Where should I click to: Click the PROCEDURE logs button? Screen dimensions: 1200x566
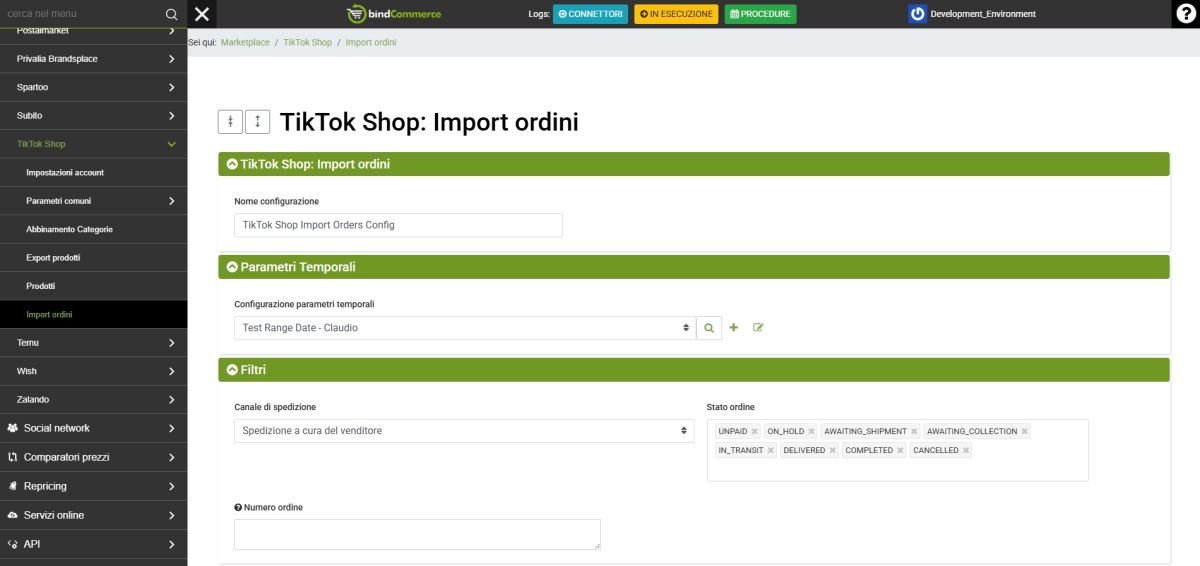(x=760, y=14)
